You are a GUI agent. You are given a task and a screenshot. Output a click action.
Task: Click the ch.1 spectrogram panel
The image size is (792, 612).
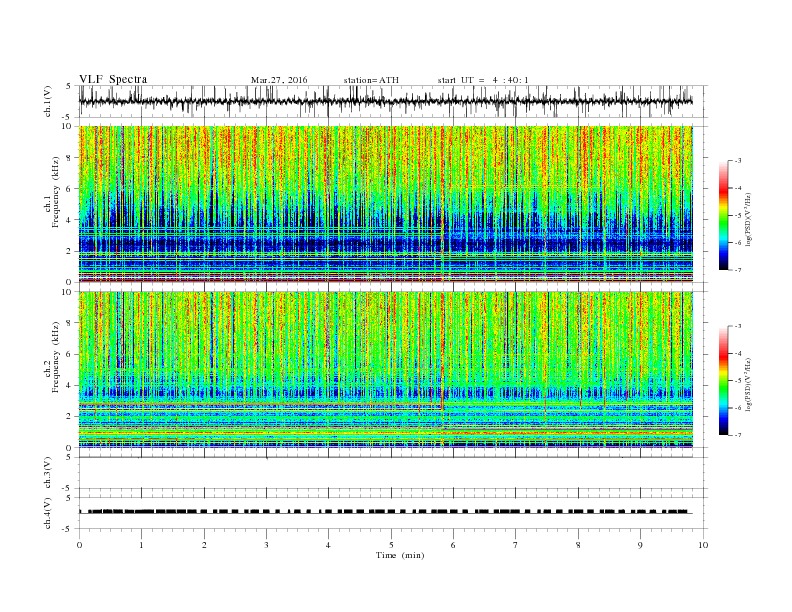[x=386, y=204]
